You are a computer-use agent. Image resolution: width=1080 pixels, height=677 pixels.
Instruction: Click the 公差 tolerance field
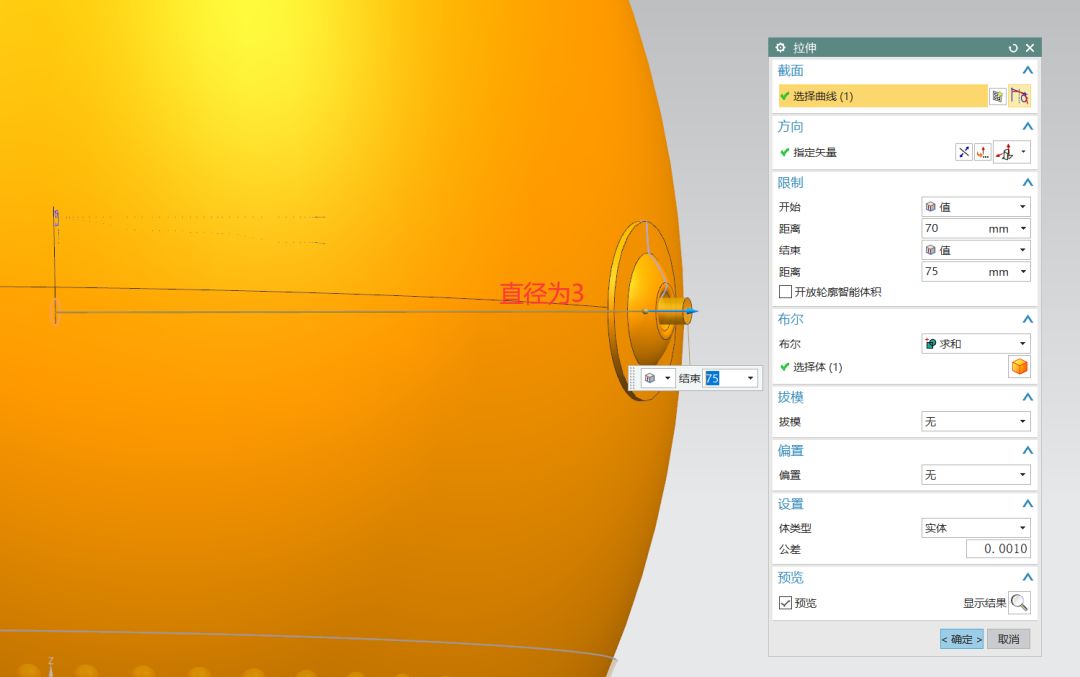tap(998, 549)
